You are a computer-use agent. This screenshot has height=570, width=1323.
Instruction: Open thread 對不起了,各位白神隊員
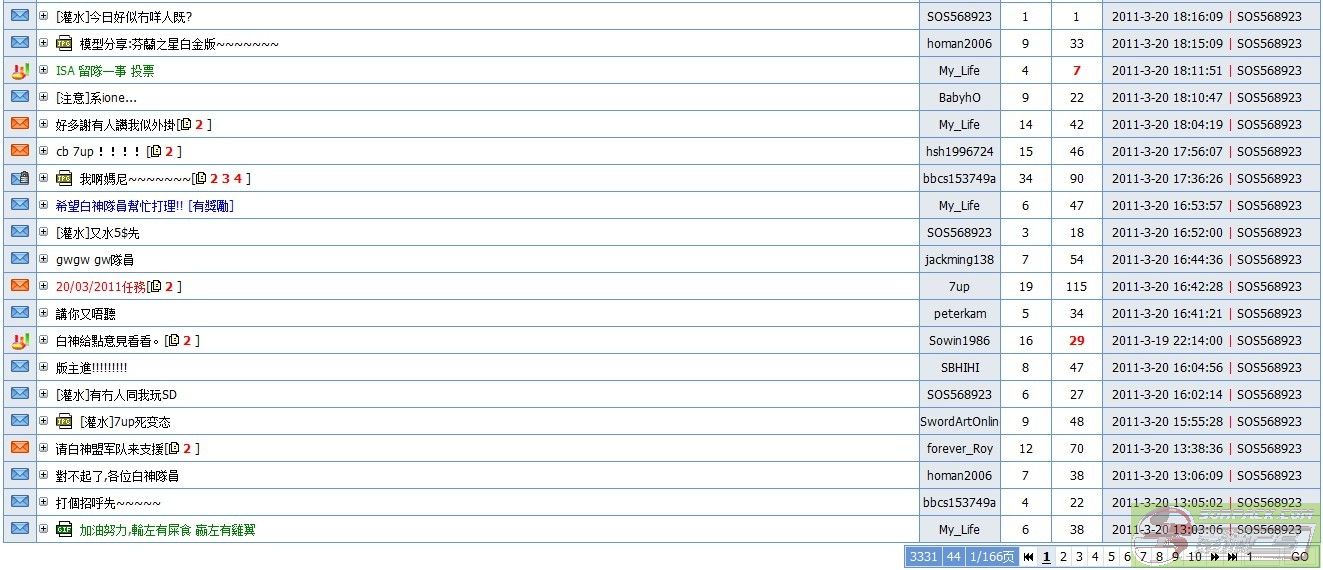[117, 476]
